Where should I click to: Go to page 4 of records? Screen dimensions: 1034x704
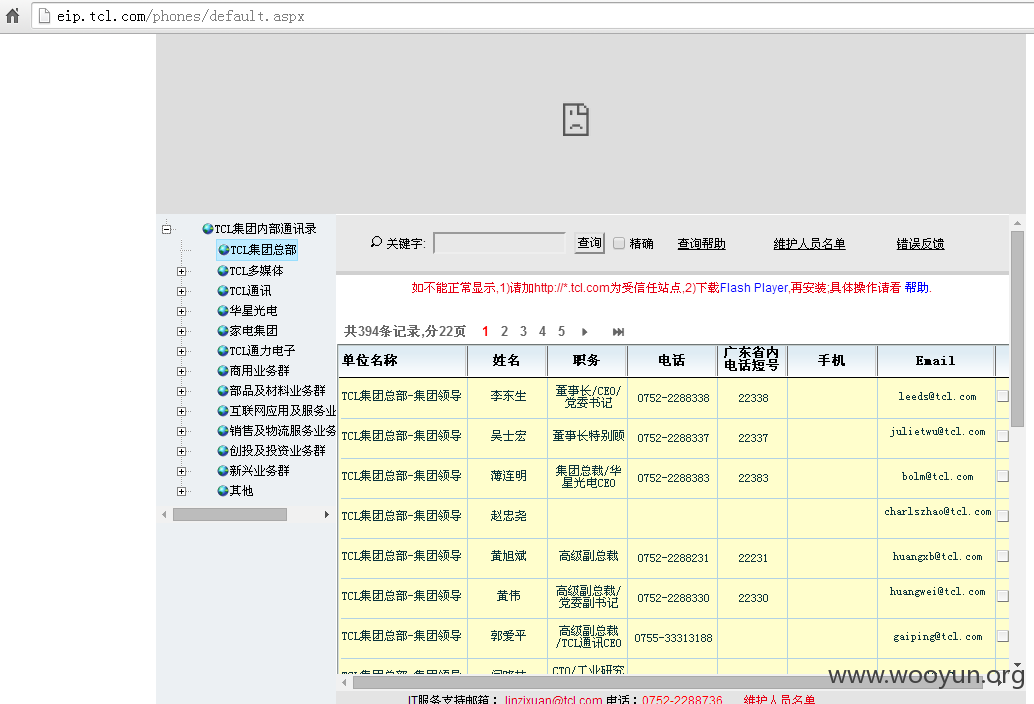tap(542, 332)
